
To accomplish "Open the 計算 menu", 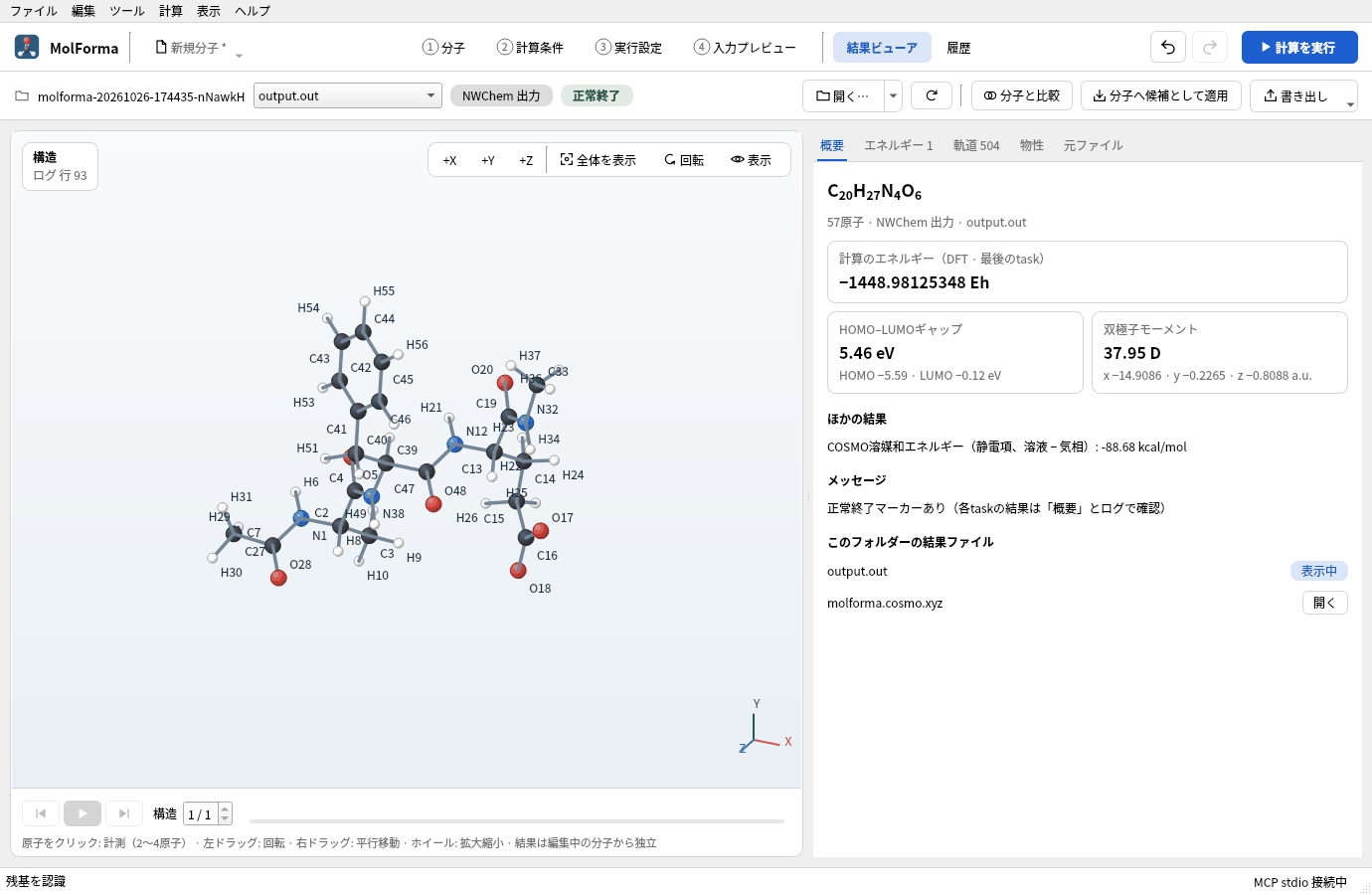I will click(171, 11).
